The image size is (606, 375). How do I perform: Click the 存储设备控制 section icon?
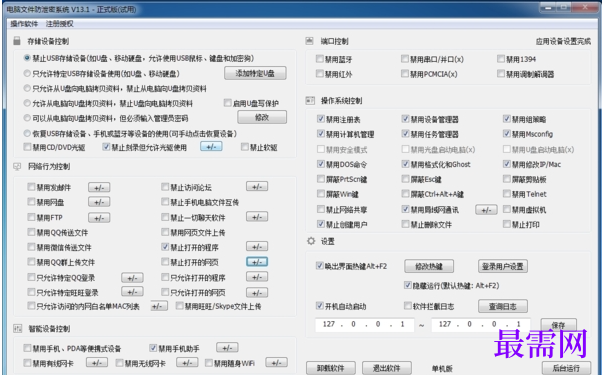17,41
